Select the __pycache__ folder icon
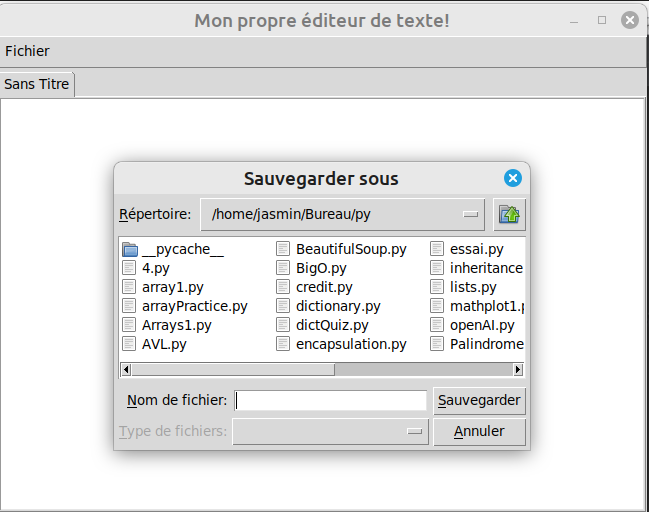Viewport: 649px width, 512px height. [129, 249]
